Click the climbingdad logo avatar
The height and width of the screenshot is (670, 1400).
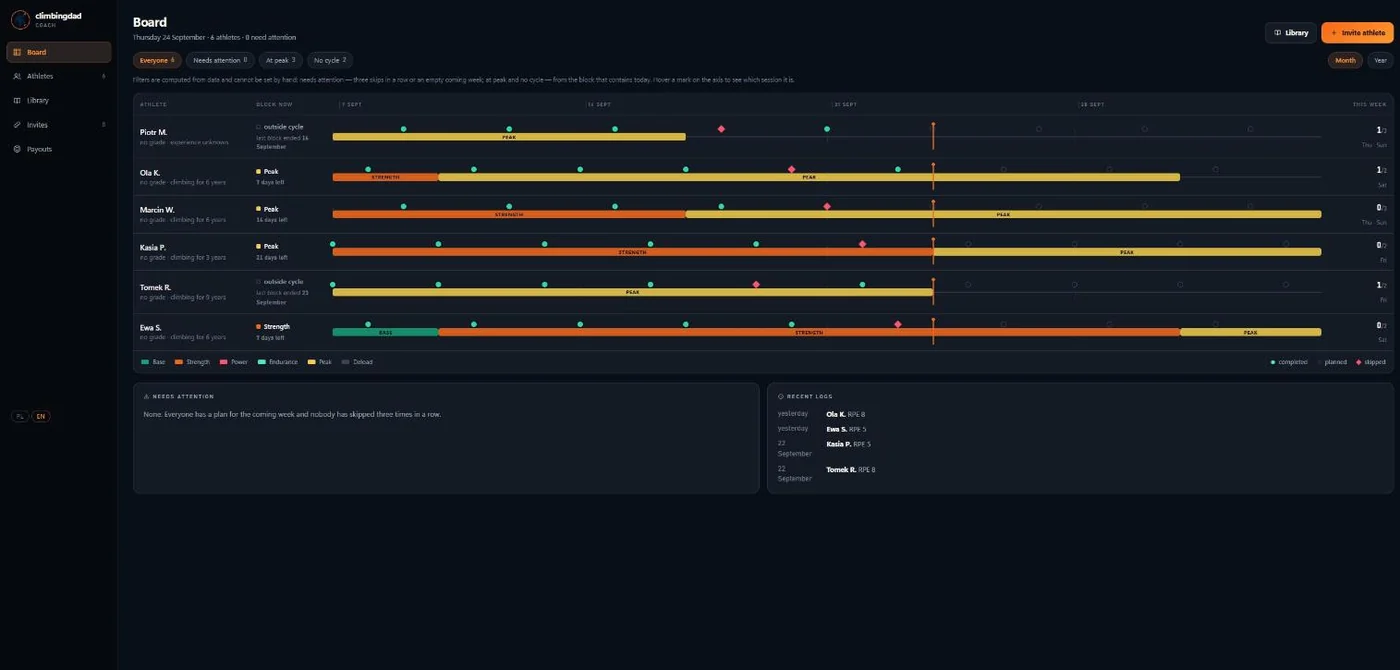click(x=20, y=20)
